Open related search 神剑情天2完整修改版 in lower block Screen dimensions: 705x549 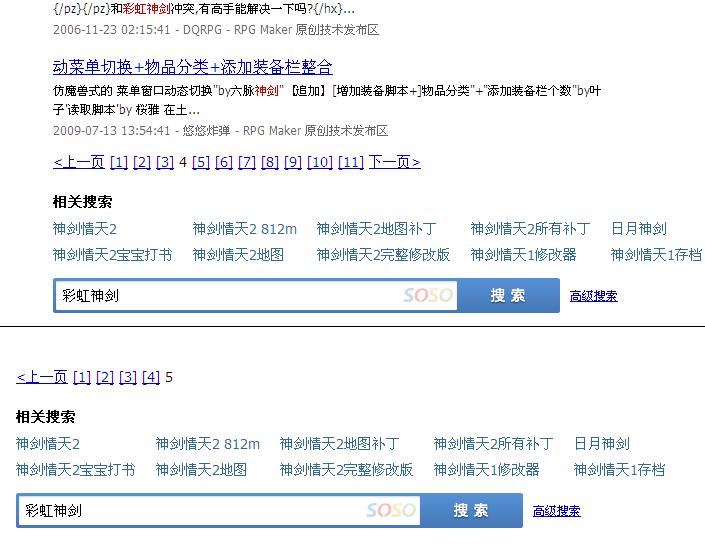(346, 470)
